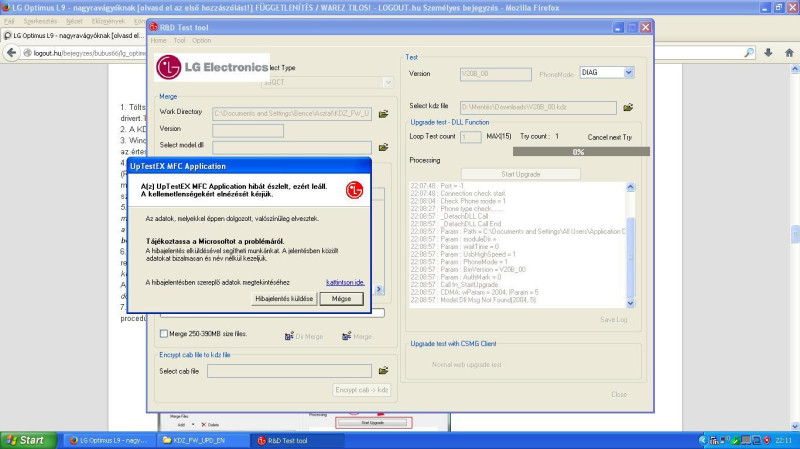Firefox back arrow button
Image resolution: width=800 pixels, height=449 pixels.
[11, 53]
